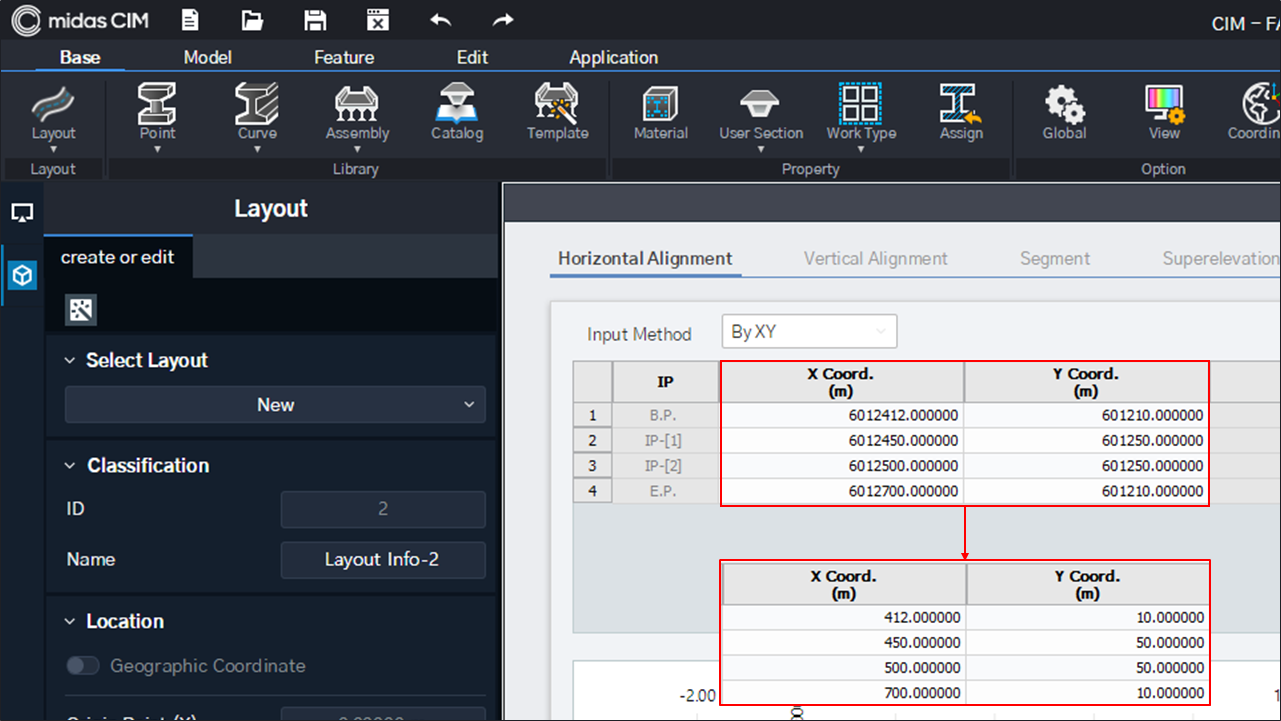This screenshot has height=721, width=1281.
Task: Expand the Assembly dropdown arrow
Action: 357,150
